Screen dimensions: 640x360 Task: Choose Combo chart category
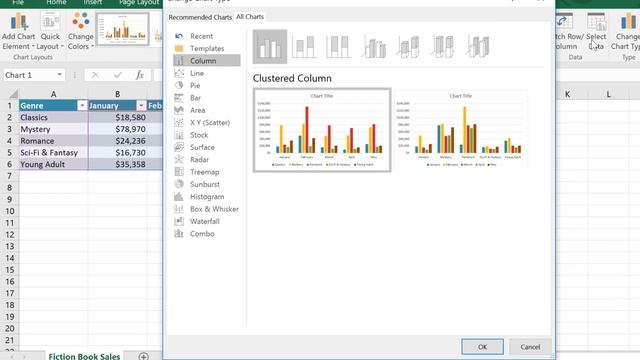click(207, 233)
